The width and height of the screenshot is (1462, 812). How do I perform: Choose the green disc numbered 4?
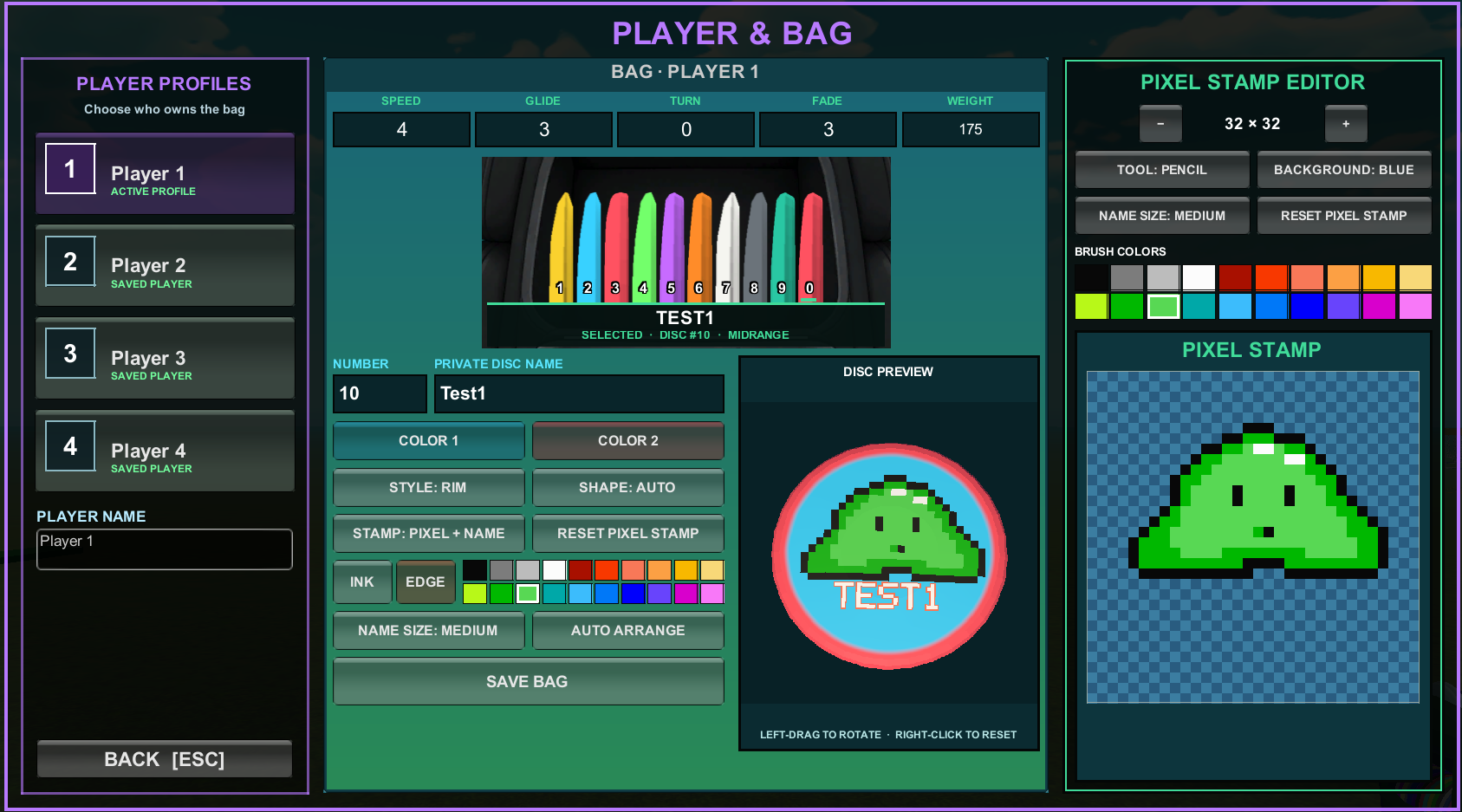point(645,247)
